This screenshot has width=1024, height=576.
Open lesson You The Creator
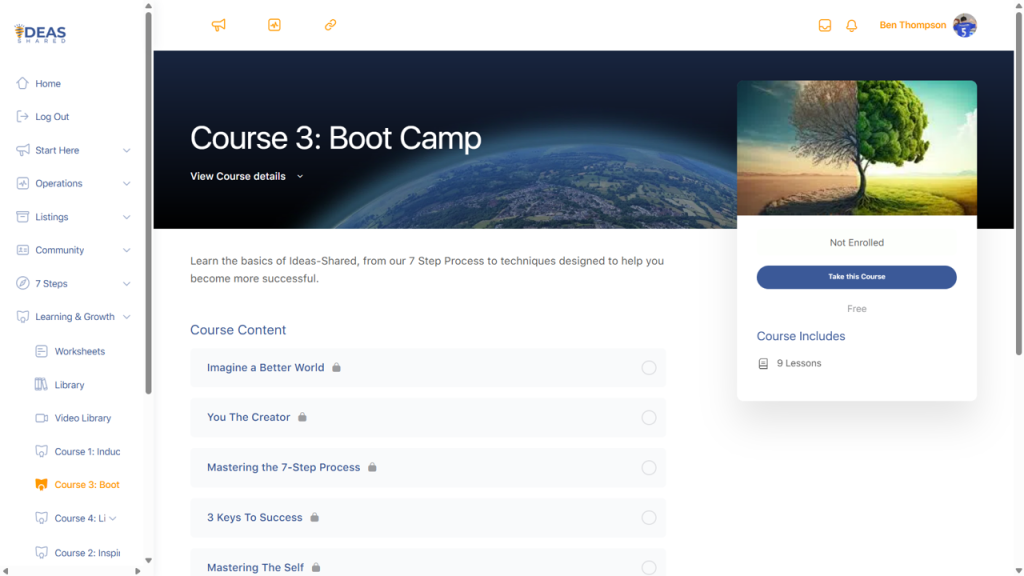(x=248, y=417)
